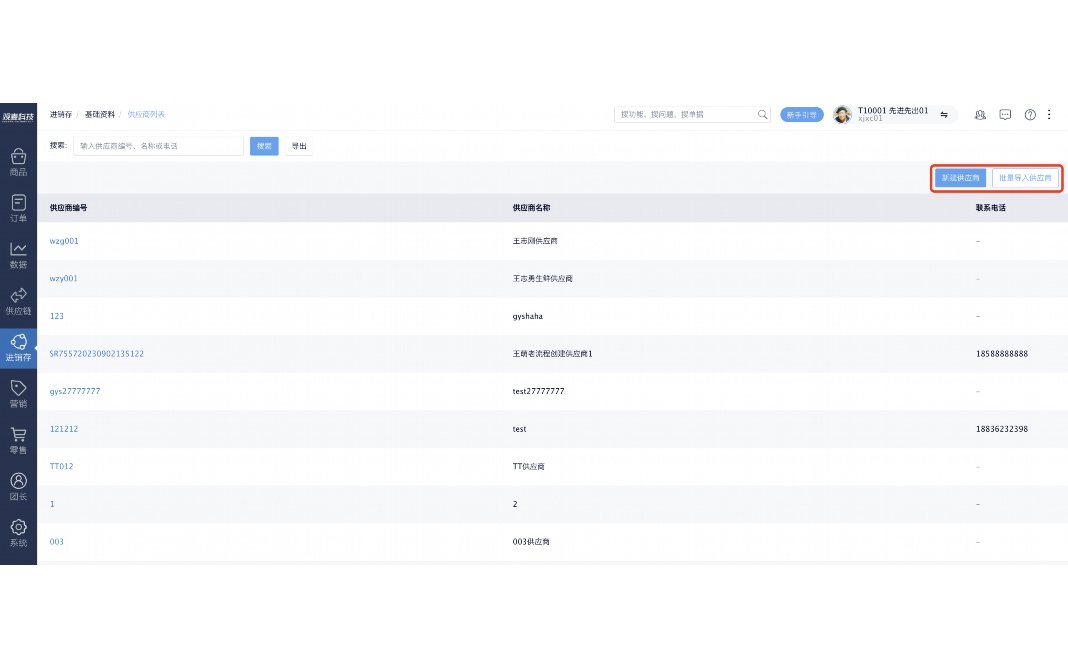Open the 供应链 (supply chain) sidebar icon

point(18,301)
